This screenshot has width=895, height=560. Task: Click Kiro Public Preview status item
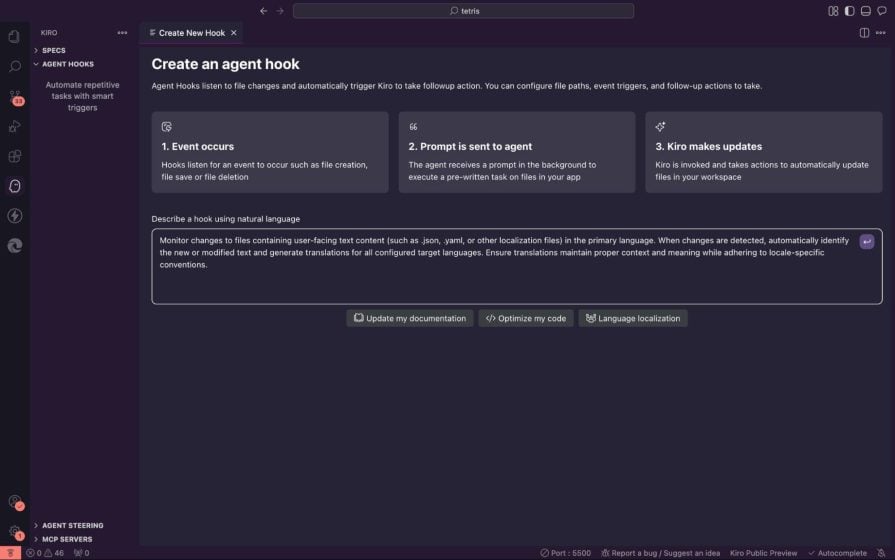(763, 553)
